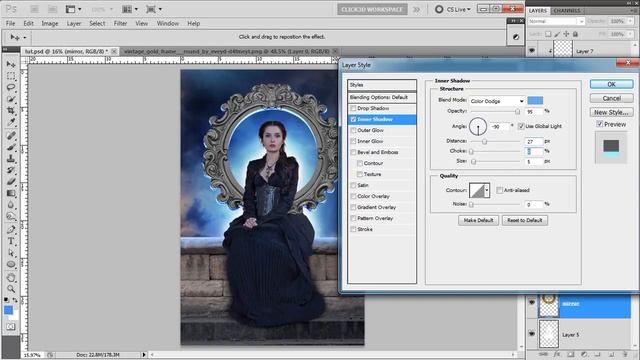This screenshot has width=640, height=360.
Task: Enable the Outer Glow checkbox
Action: 353,130
